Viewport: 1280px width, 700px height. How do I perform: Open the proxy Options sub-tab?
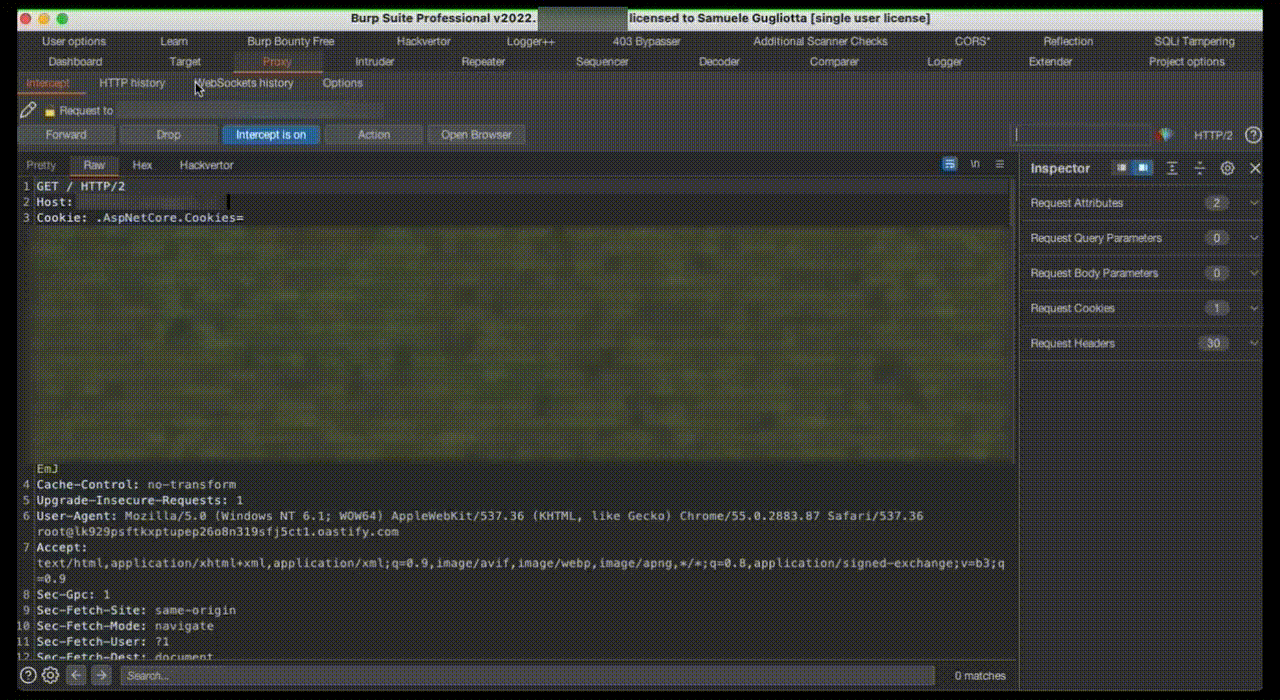pos(343,83)
